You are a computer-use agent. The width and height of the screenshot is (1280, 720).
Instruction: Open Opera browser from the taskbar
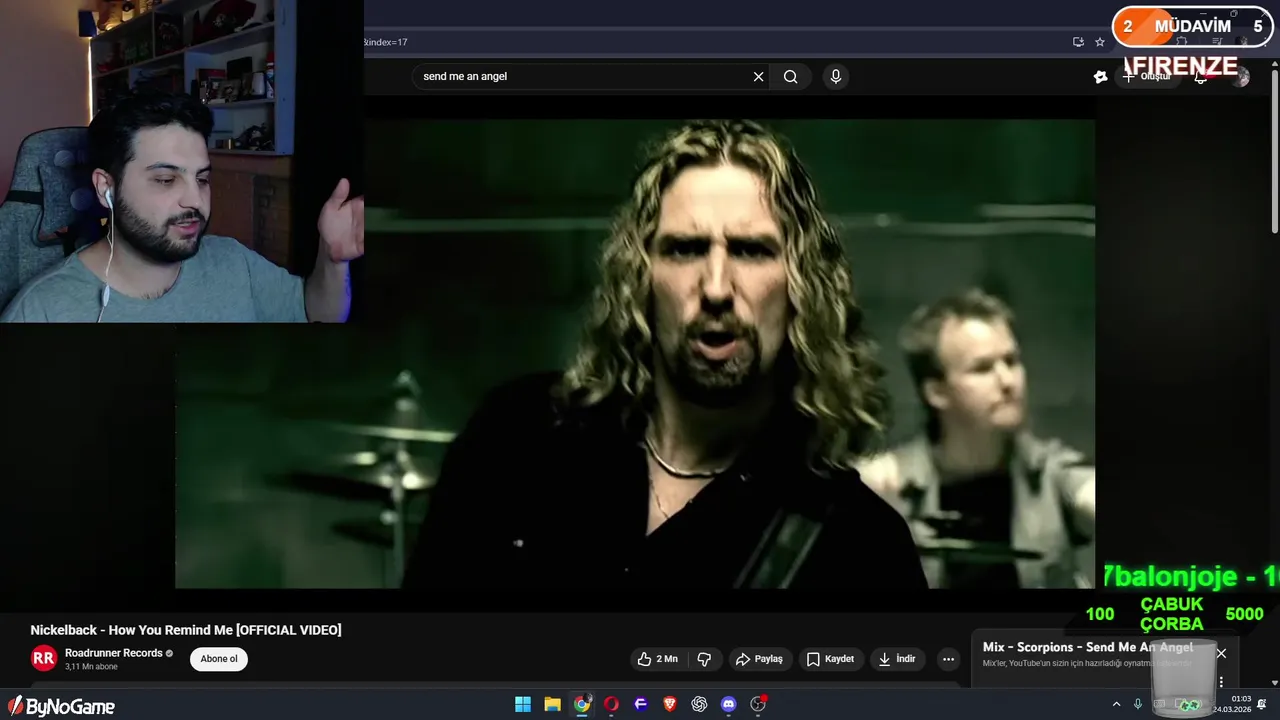point(611,704)
